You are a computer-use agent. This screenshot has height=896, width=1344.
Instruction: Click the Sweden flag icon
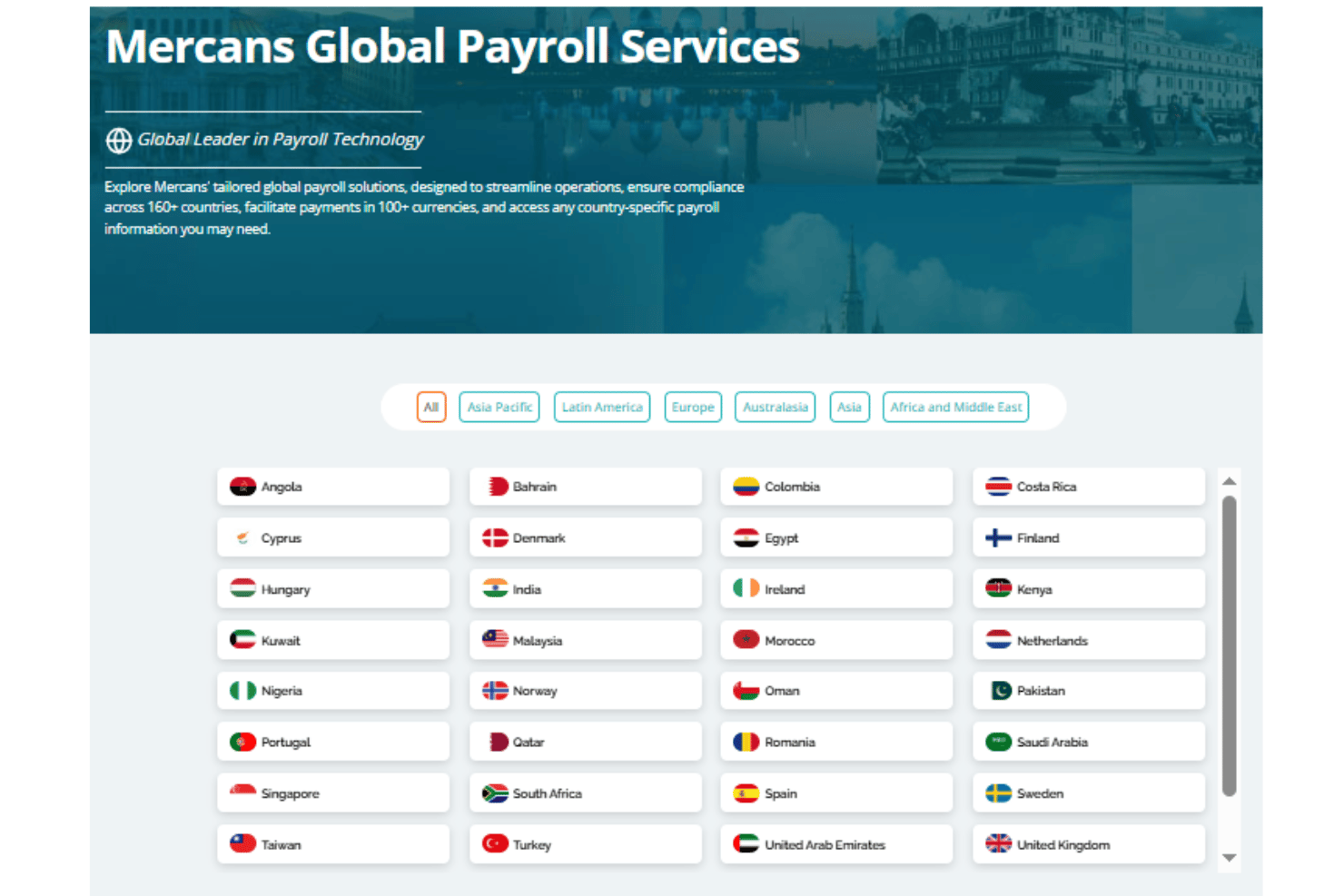coord(998,793)
